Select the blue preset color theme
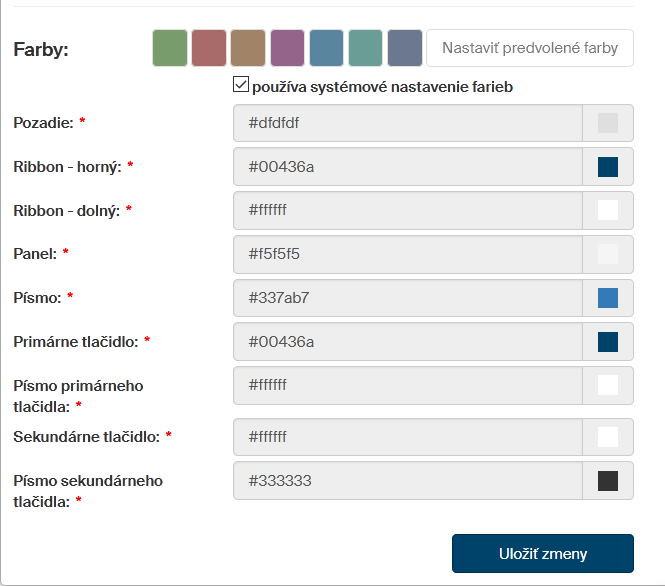Viewport: 665px width, 586px height. point(326,48)
